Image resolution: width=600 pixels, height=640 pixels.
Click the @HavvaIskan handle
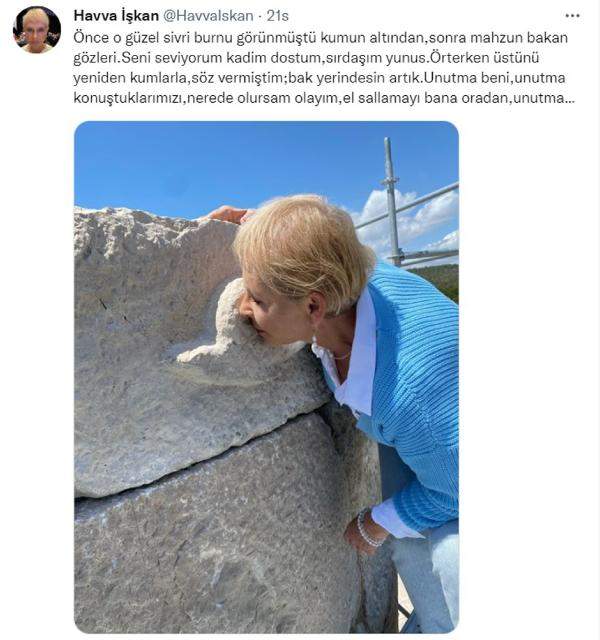(x=208, y=16)
